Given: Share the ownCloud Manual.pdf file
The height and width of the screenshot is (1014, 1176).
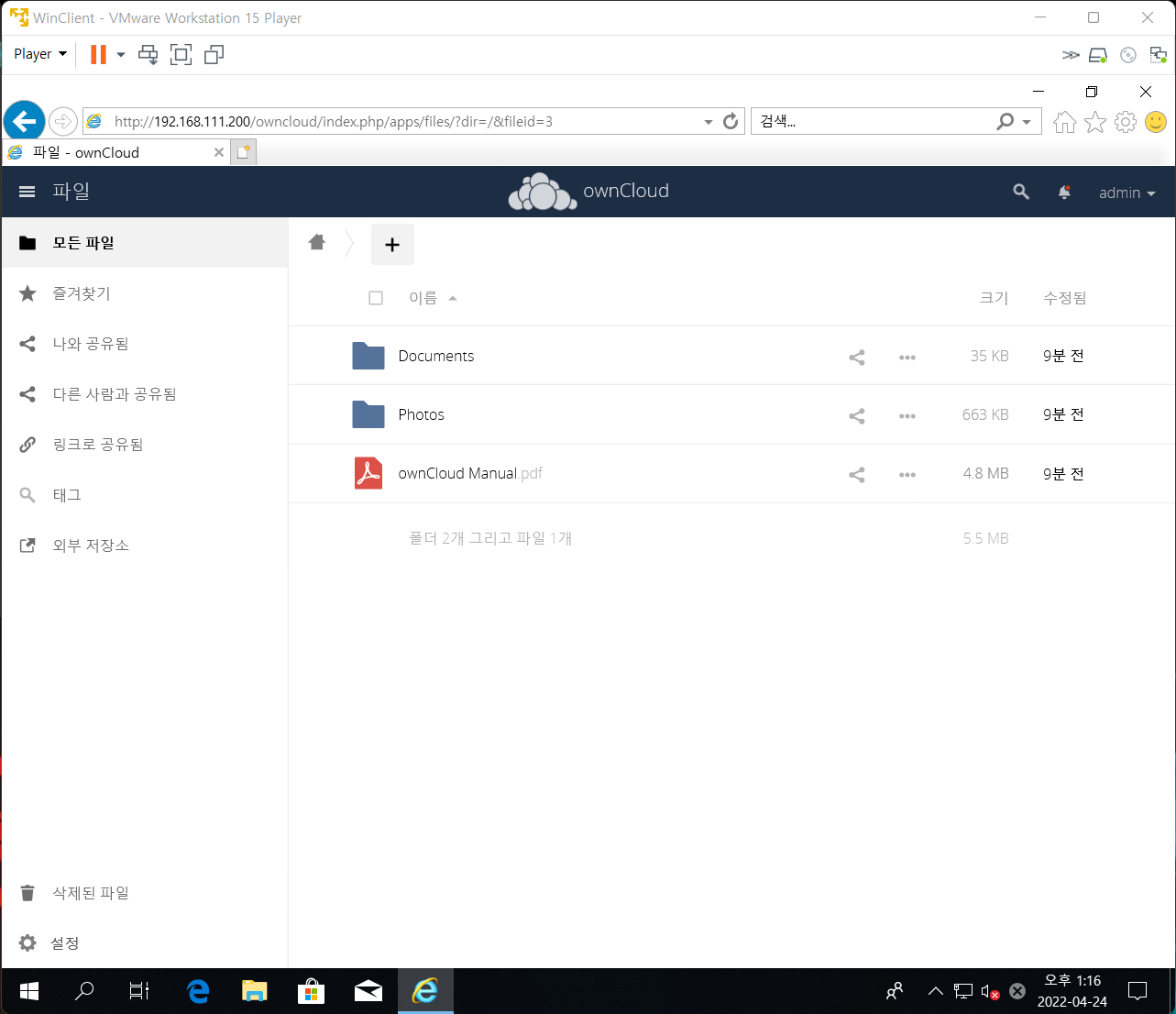Looking at the screenshot, I should coord(857,474).
